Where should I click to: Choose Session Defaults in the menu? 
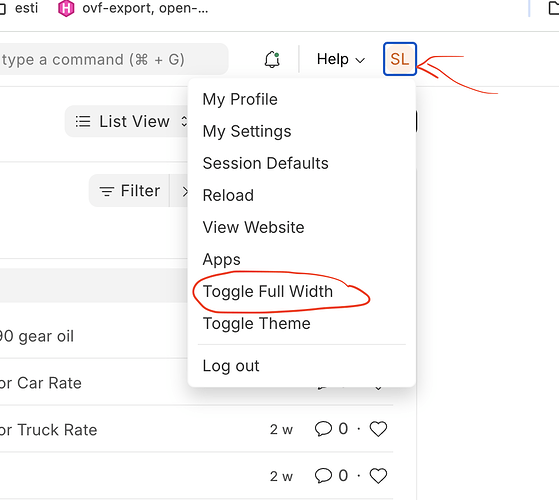coord(266,164)
